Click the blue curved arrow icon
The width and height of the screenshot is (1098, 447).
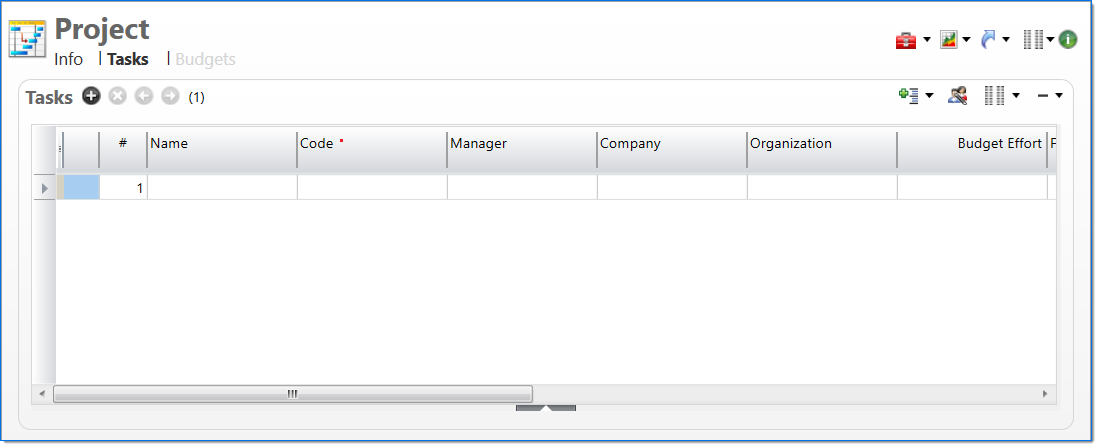[988, 40]
